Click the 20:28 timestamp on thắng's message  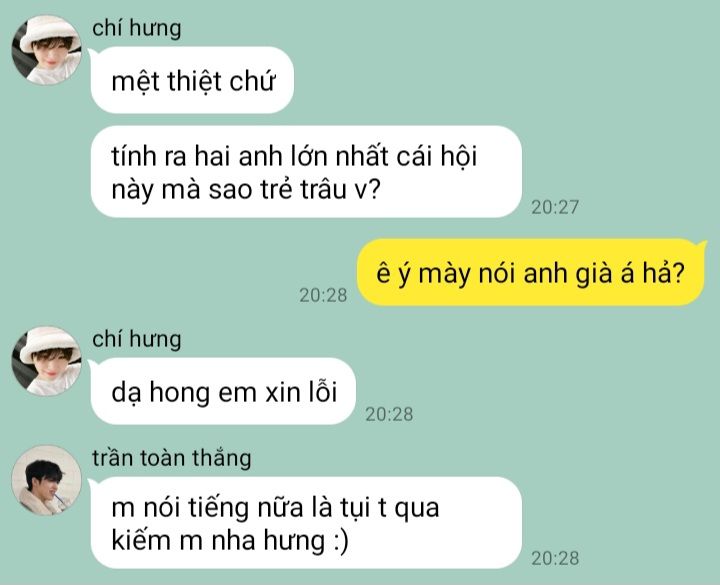click(x=555, y=558)
